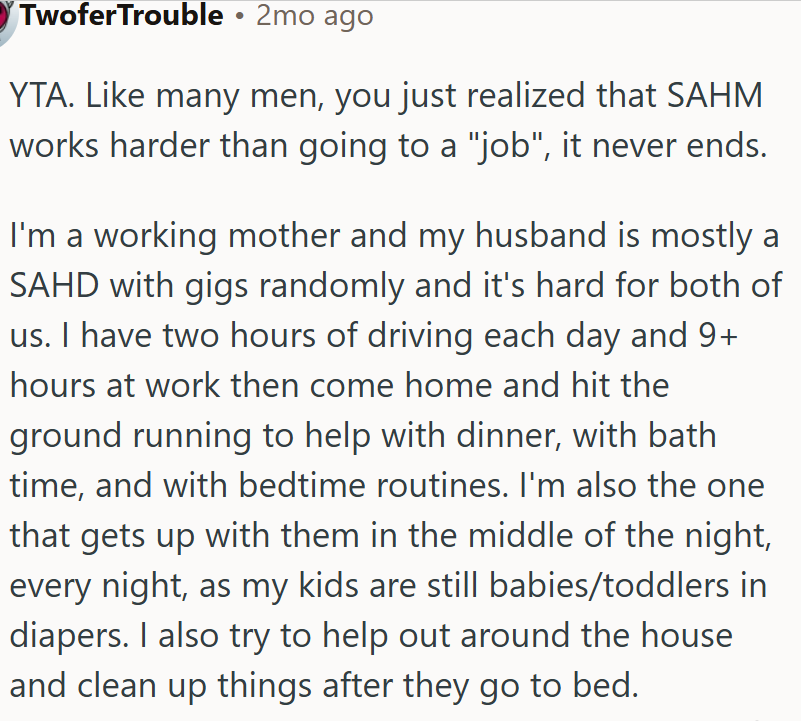Click "I'm a working mother" sentence start
801x721 pixels.
point(175,236)
